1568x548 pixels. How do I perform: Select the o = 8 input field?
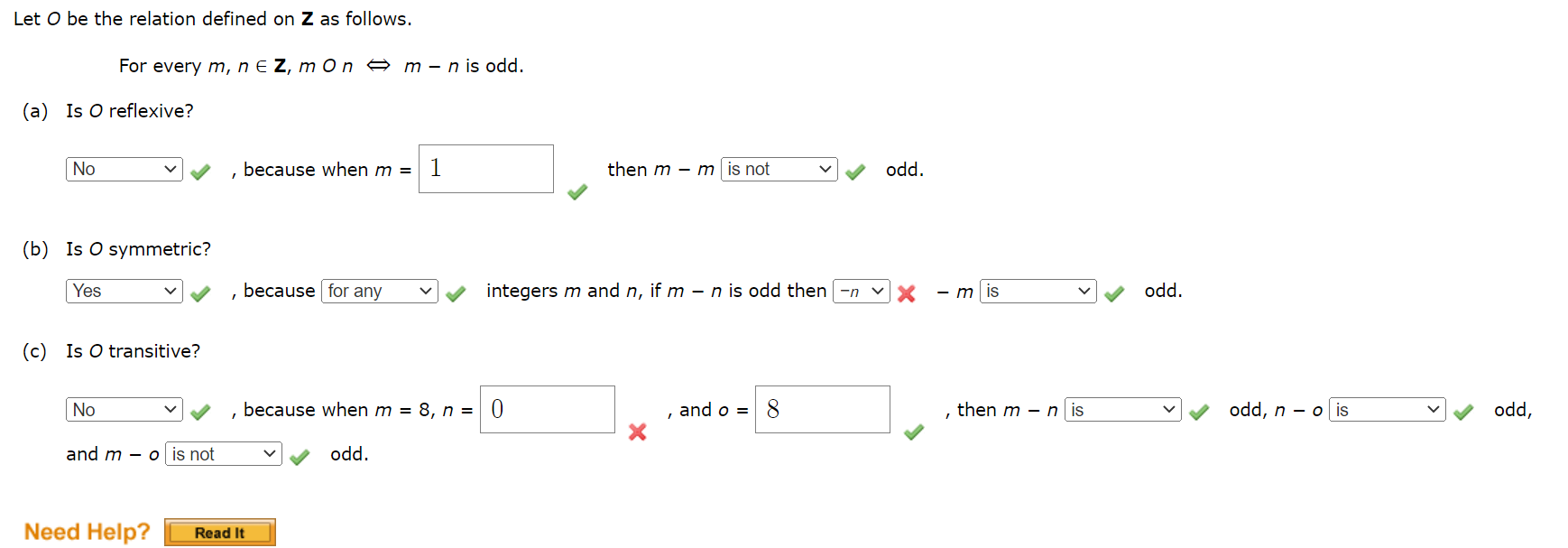822,409
